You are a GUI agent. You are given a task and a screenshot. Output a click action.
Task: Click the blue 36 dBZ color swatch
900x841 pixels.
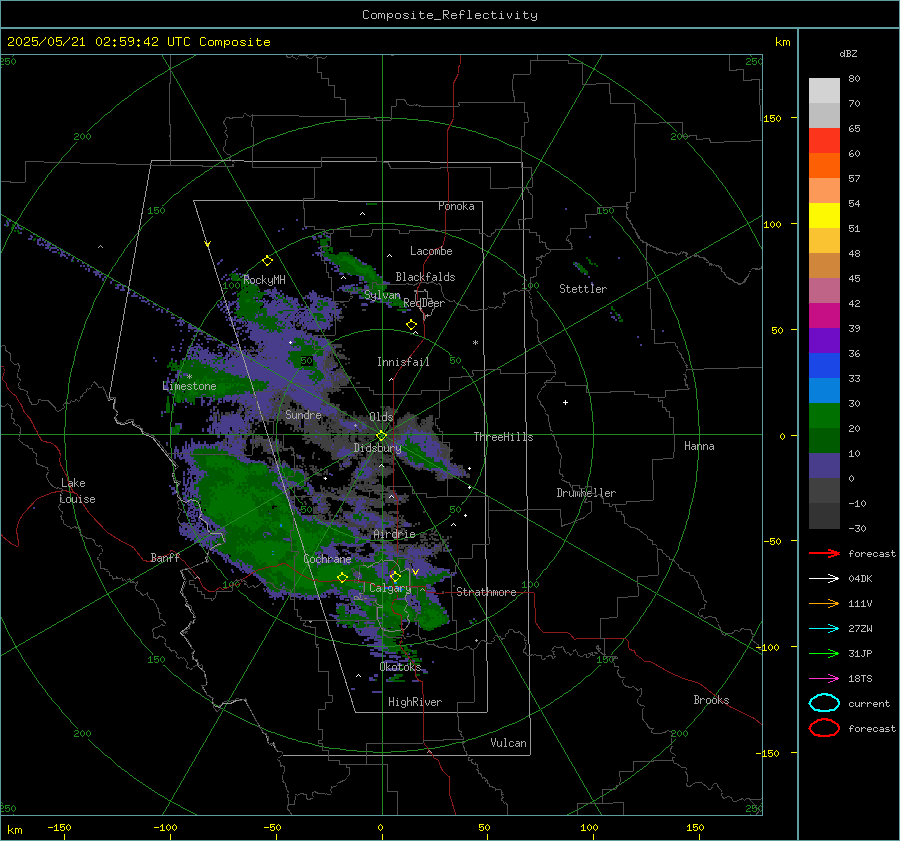(x=824, y=366)
